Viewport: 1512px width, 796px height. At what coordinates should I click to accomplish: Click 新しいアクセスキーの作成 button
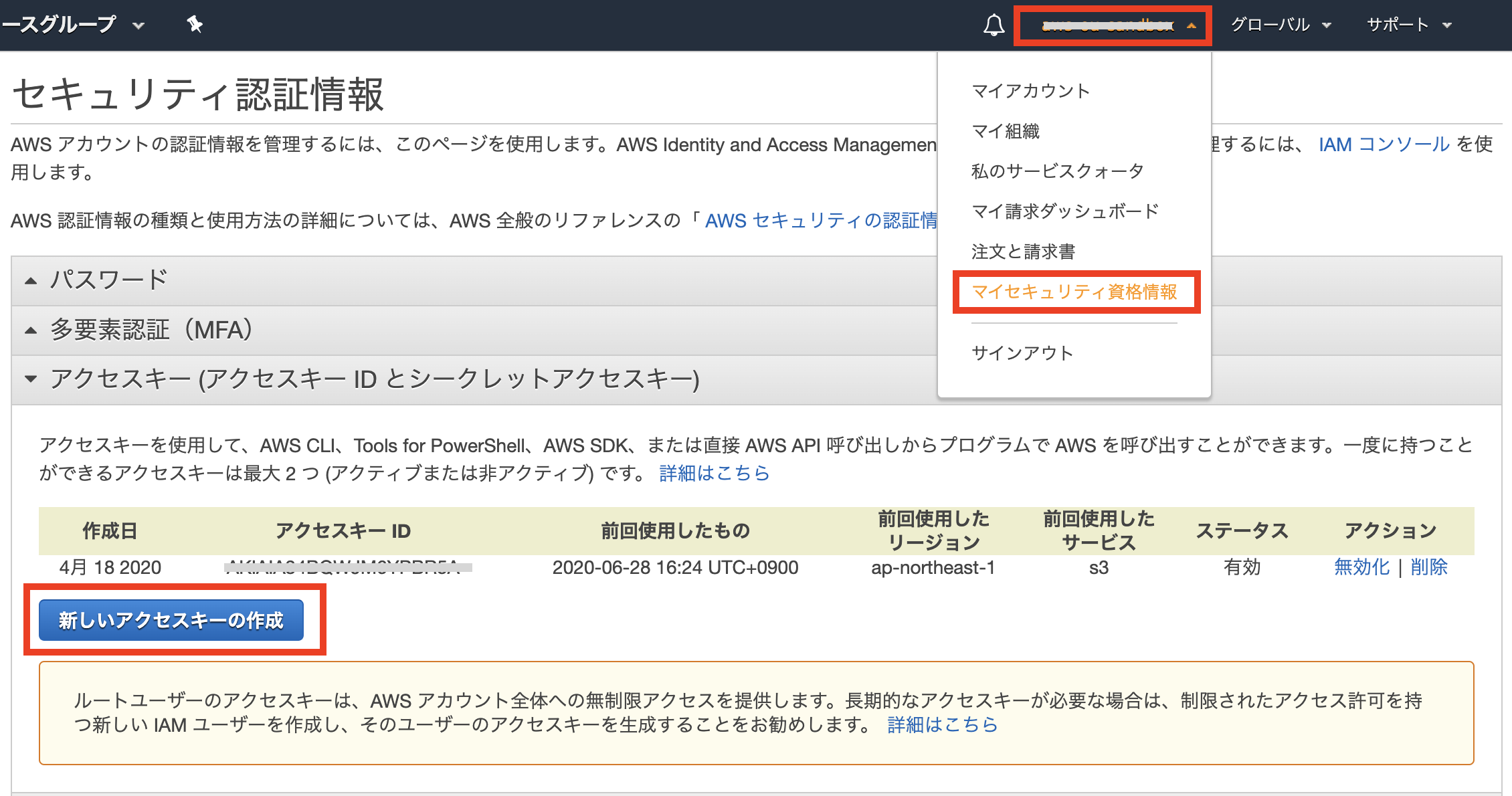click(171, 619)
